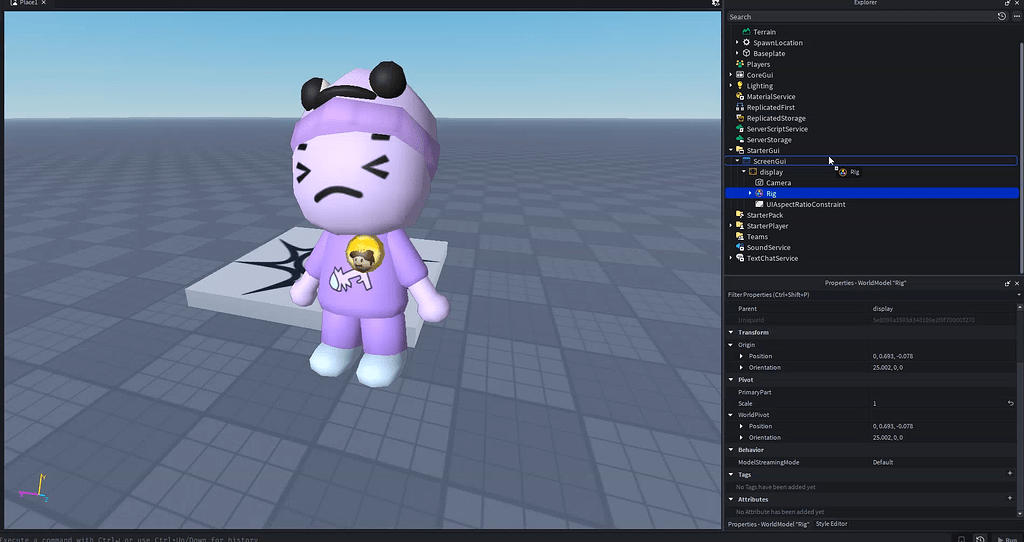Click the CoreGui icon
This screenshot has width=1024, height=542.
pyautogui.click(x=740, y=75)
